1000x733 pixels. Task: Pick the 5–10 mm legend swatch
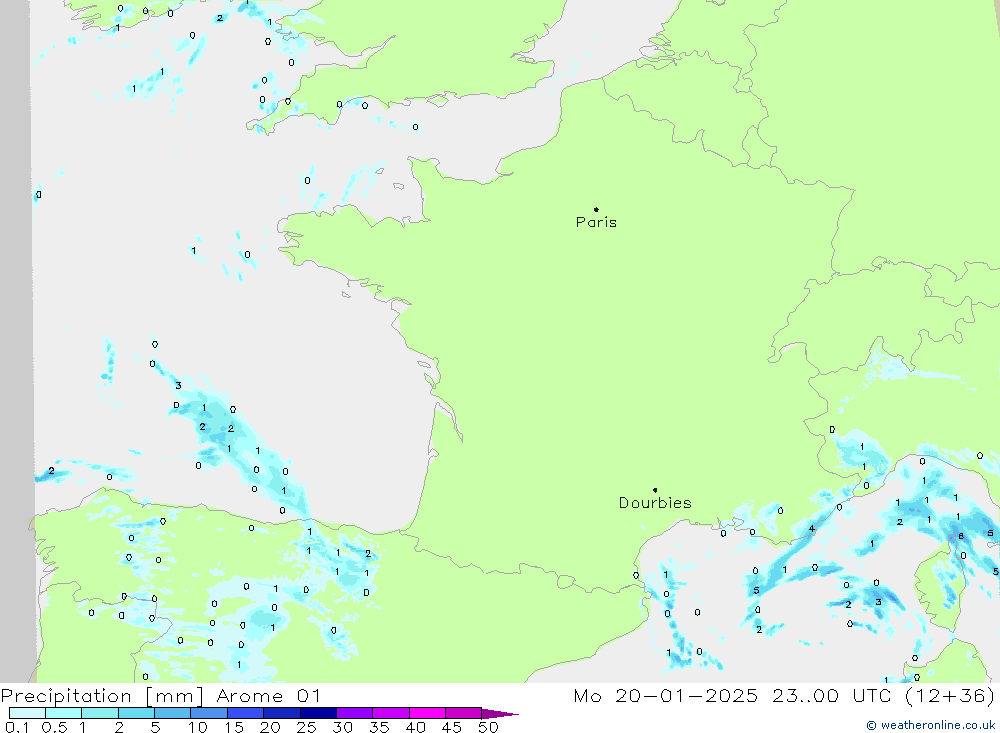pos(173,713)
